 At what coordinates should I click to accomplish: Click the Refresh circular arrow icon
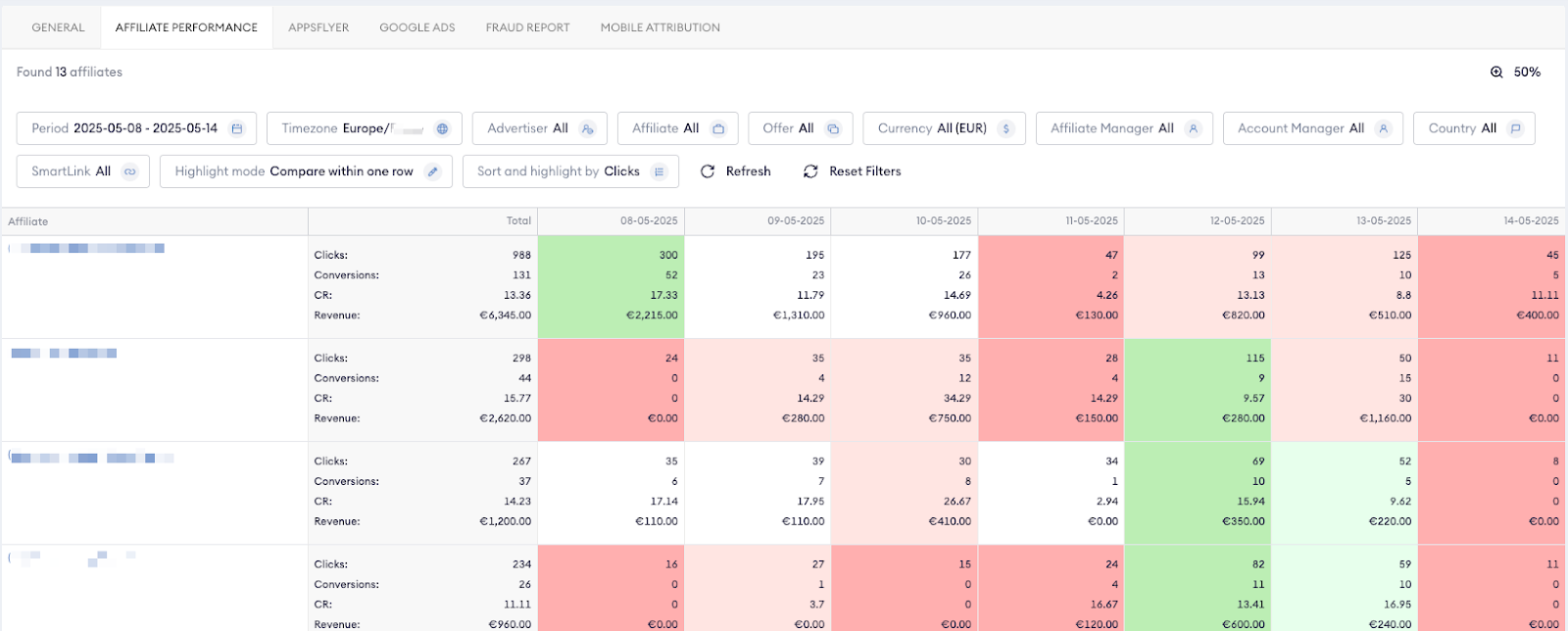[x=708, y=171]
